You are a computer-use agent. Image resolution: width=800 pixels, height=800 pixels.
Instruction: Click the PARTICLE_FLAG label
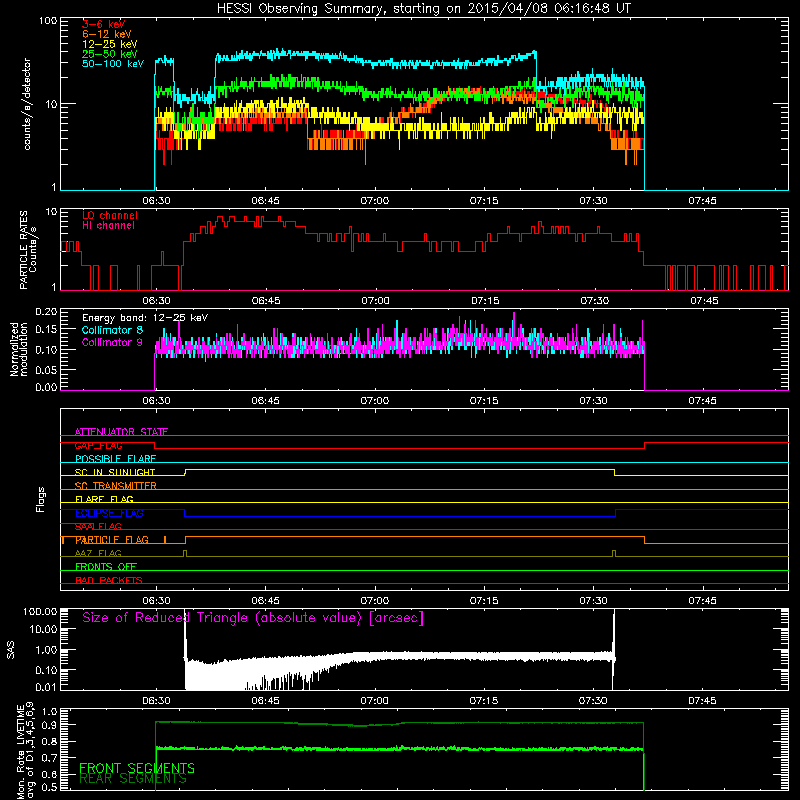click(112, 540)
